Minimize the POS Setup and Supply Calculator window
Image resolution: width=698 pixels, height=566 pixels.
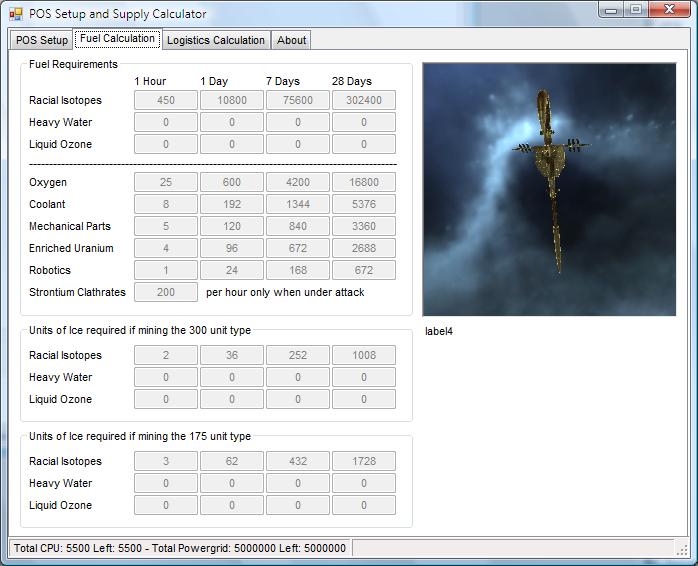pyautogui.click(x=611, y=10)
